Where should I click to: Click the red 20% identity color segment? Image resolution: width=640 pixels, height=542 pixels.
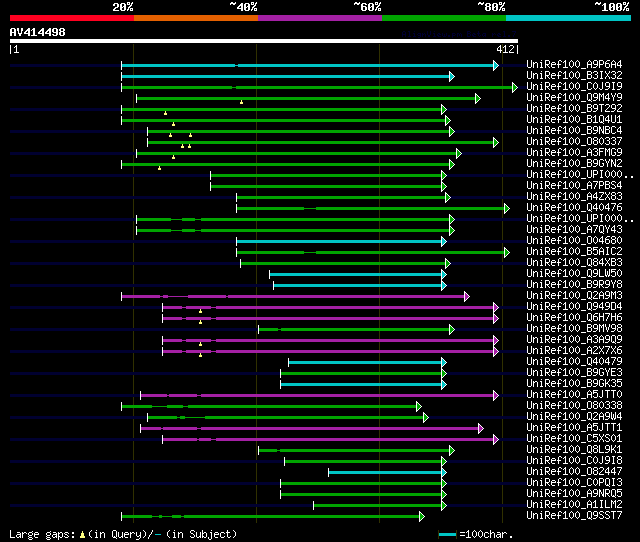(72, 18)
